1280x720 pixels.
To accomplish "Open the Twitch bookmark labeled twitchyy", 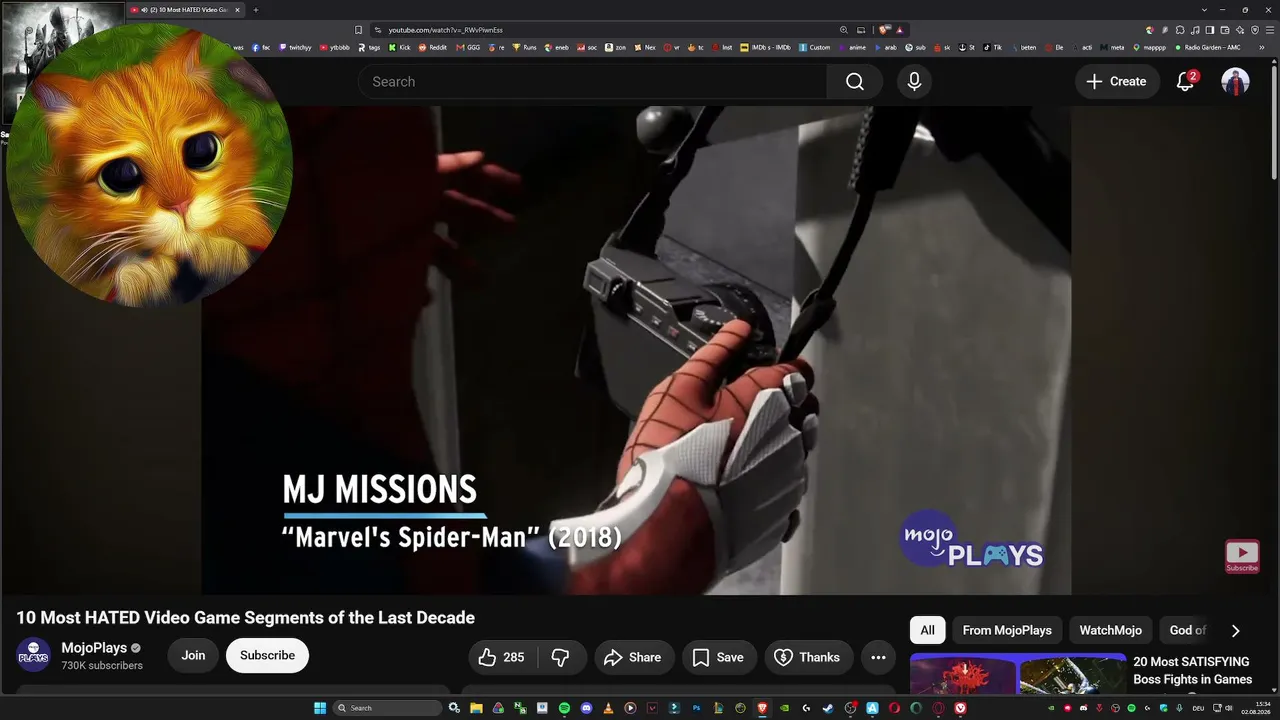I will coord(295,47).
